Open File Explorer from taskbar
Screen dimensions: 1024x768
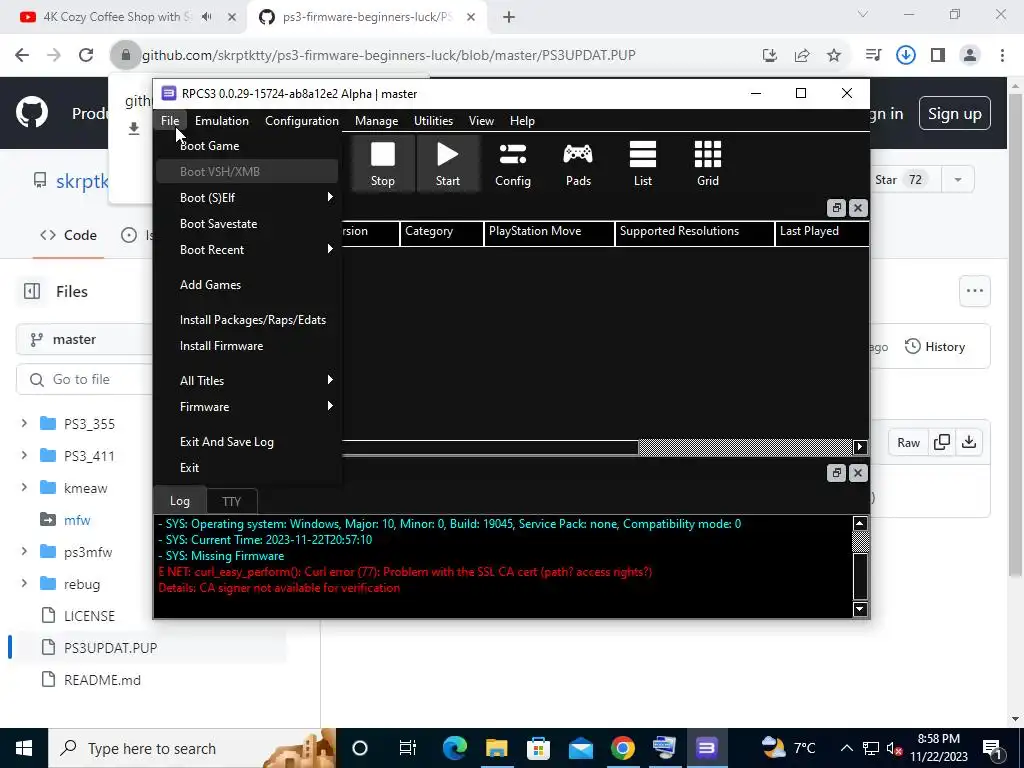pos(496,748)
